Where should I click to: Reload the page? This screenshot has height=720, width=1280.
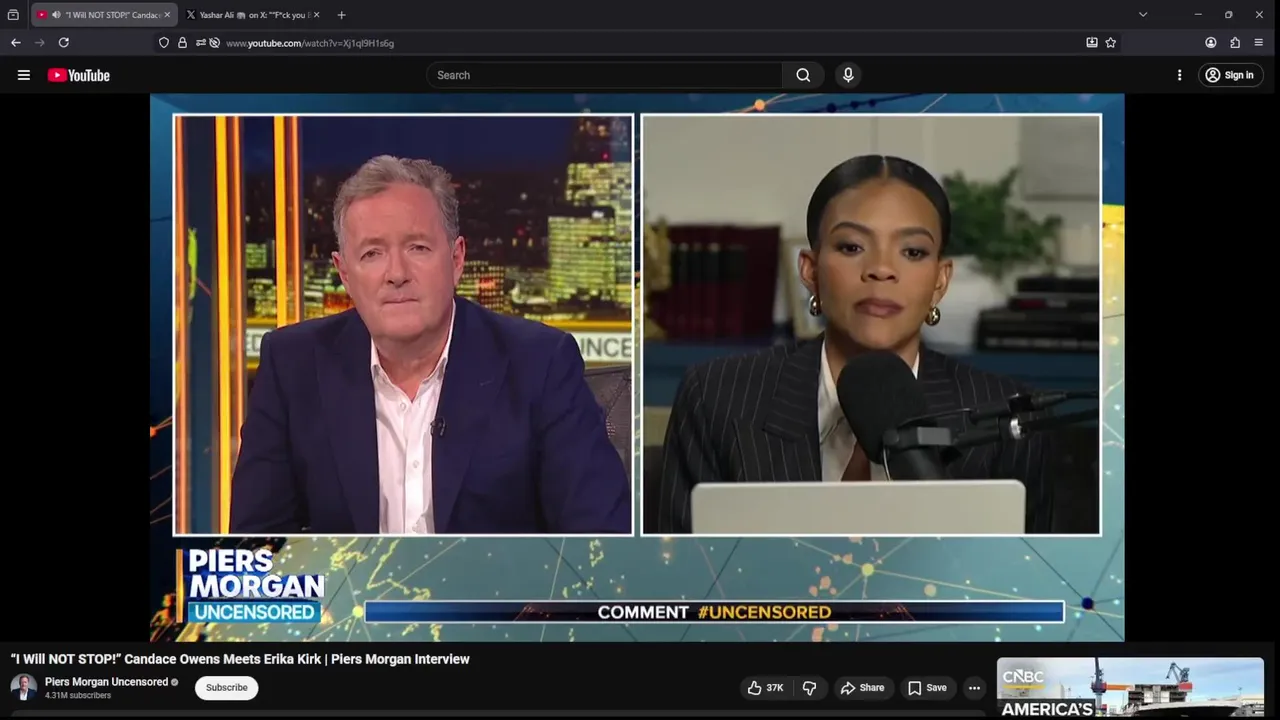click(x=64, y=43)
